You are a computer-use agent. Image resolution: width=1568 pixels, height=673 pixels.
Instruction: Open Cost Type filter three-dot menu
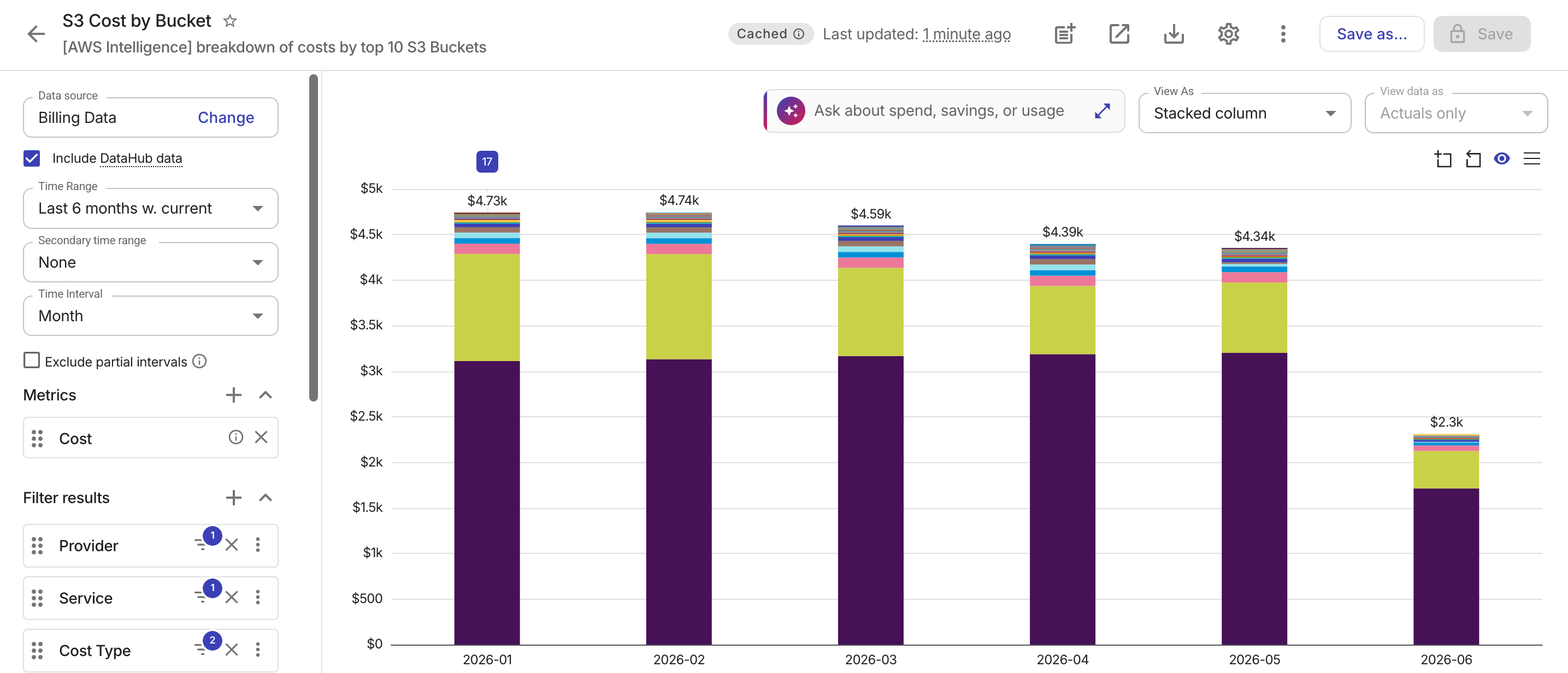pos(258,650)
